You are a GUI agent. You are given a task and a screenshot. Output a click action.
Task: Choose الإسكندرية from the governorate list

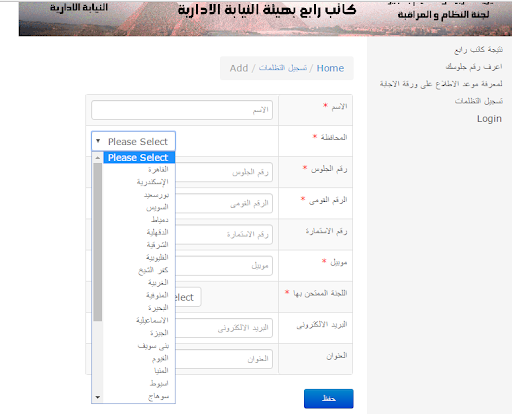[x=139, y=182]
